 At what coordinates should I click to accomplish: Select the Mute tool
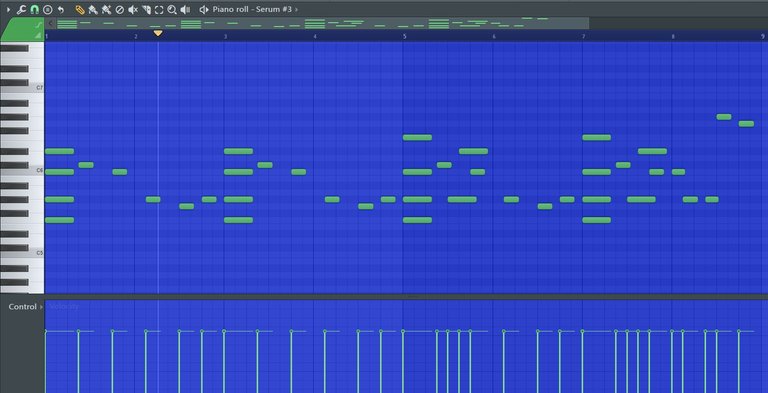pyautogui.click(x=133, y=9)
